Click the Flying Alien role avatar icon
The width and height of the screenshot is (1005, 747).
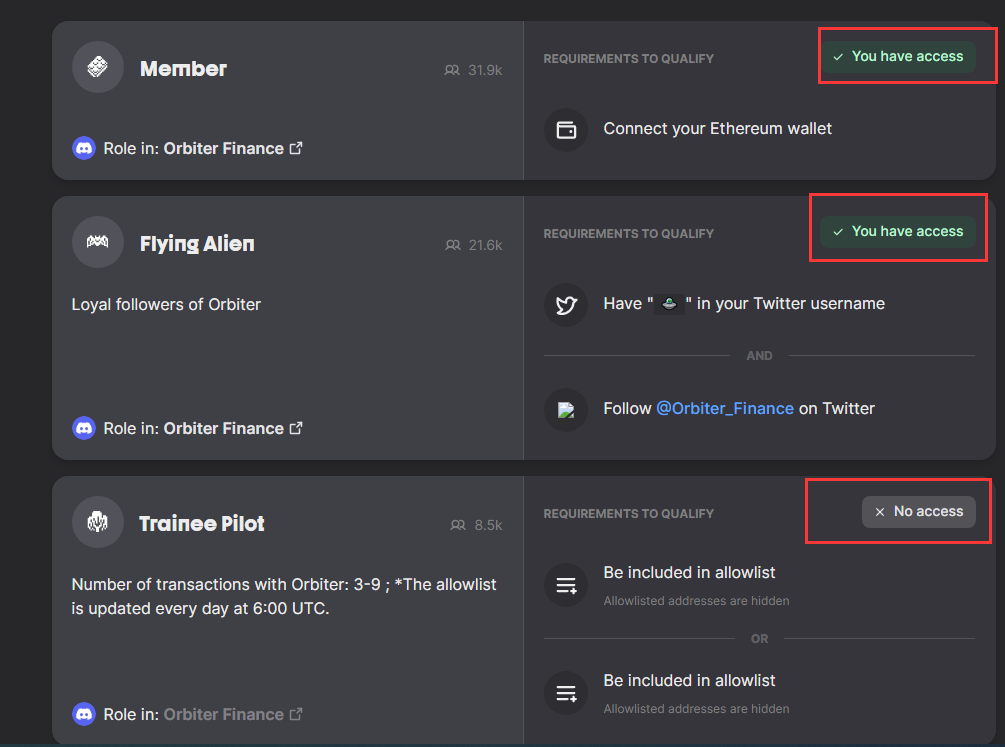point(97,242)
